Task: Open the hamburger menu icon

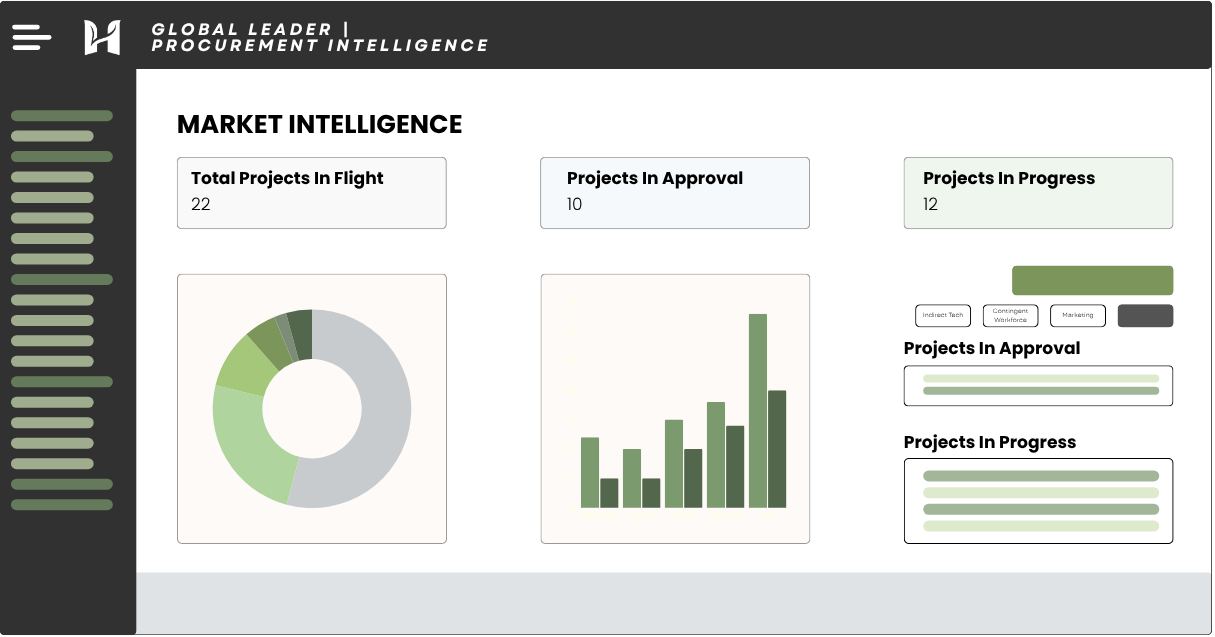Action: click(31, 37)
